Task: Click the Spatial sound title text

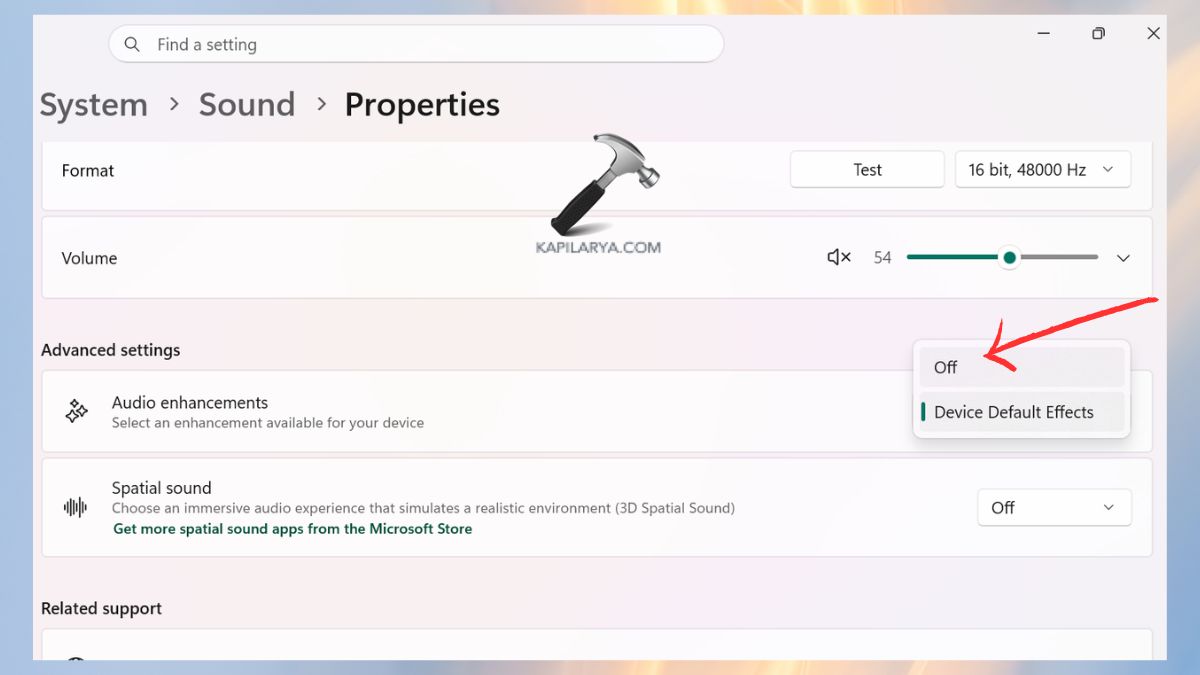Action: click(162, 488)
